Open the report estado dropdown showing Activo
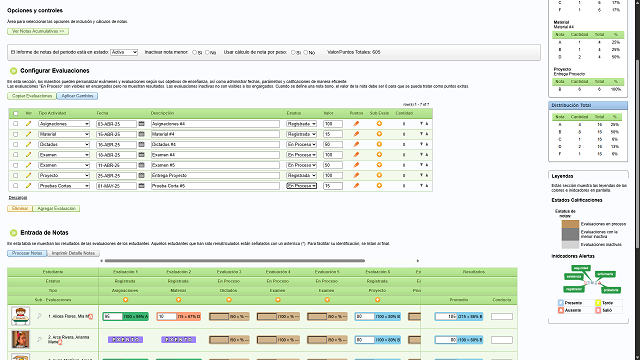Viewport: 640px width, 360px height. (x=124, y=52)
